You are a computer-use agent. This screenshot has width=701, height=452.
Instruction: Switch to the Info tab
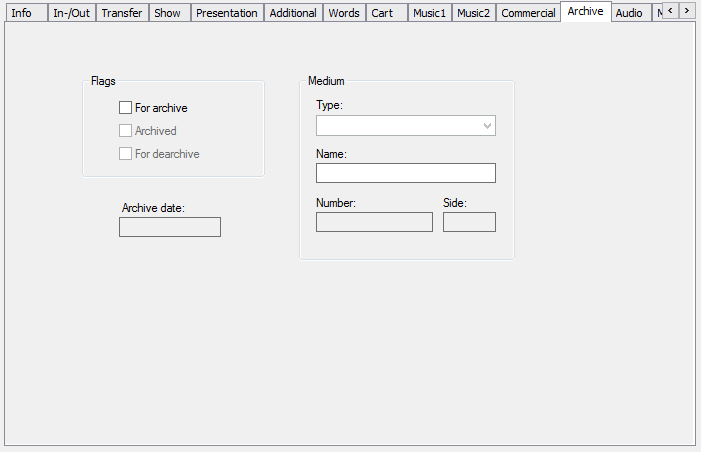22,13
